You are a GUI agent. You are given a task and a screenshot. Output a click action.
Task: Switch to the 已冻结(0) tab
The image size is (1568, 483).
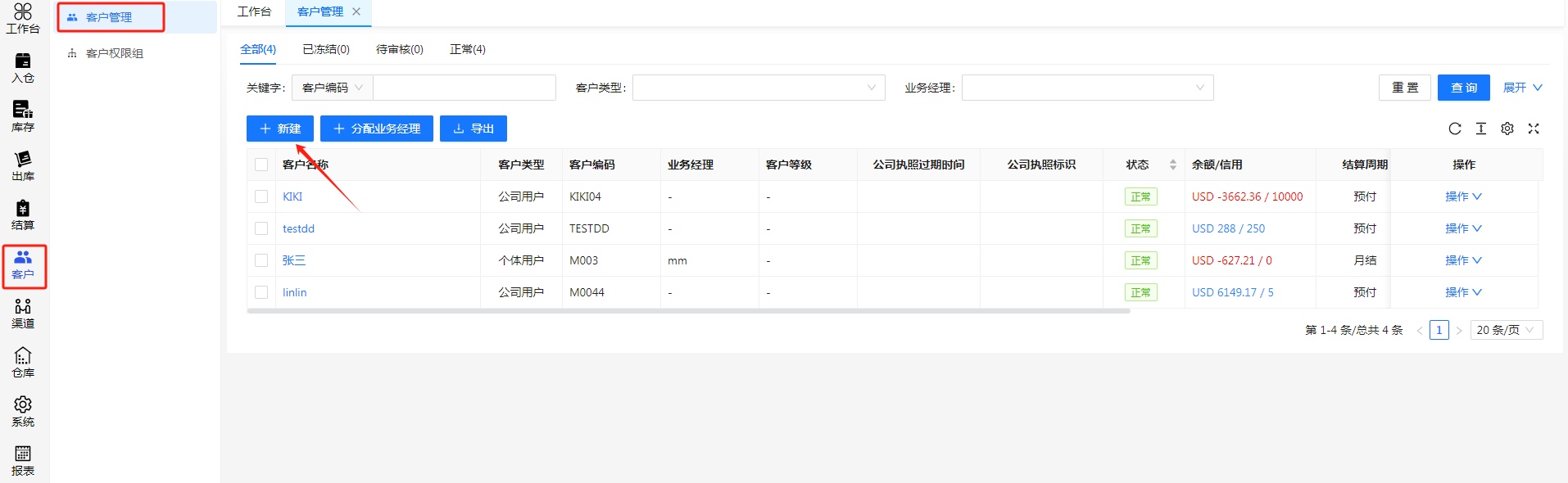coord(326,49)
